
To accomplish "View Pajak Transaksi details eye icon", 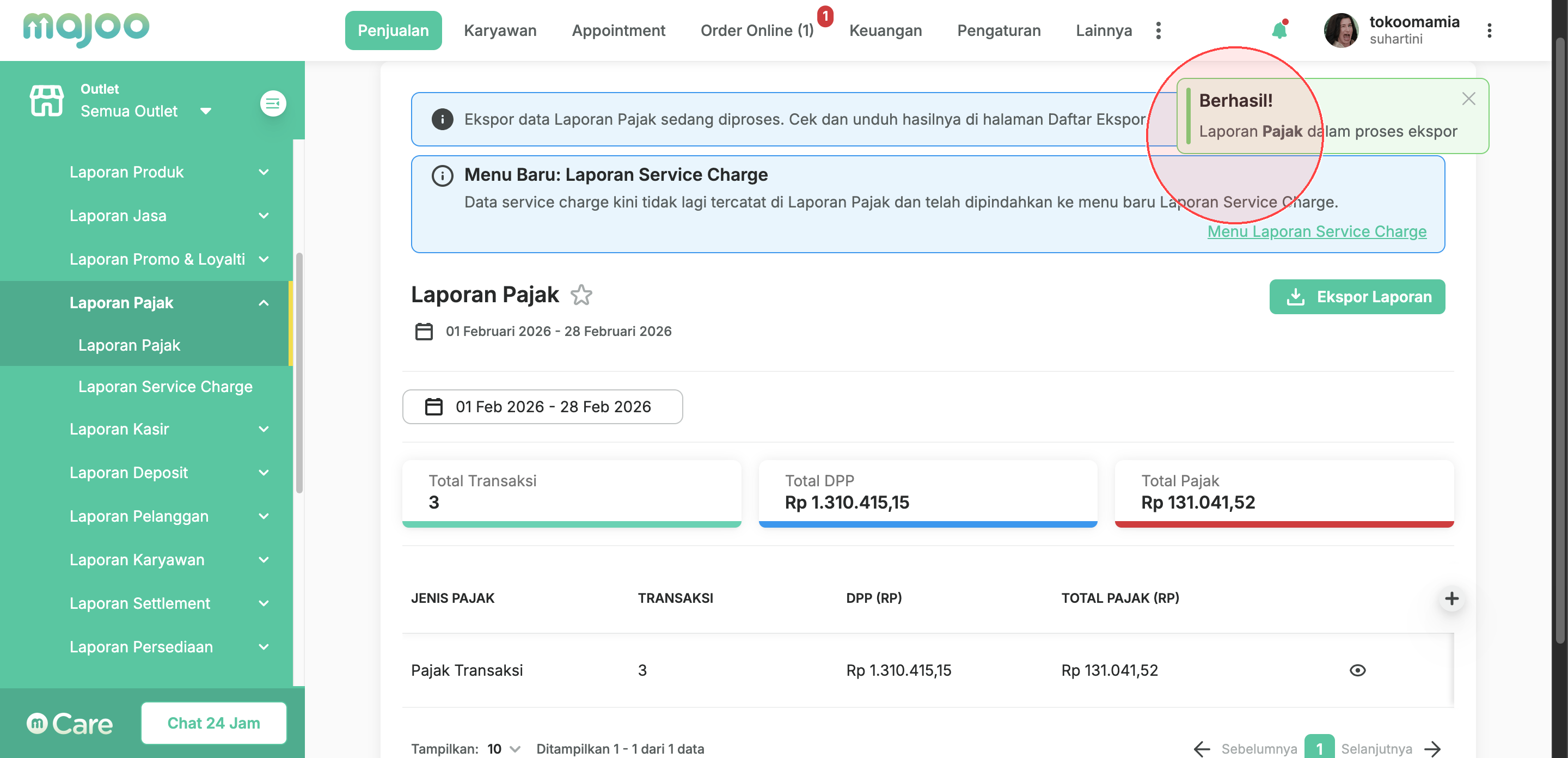I will (x=1357, y=670).
